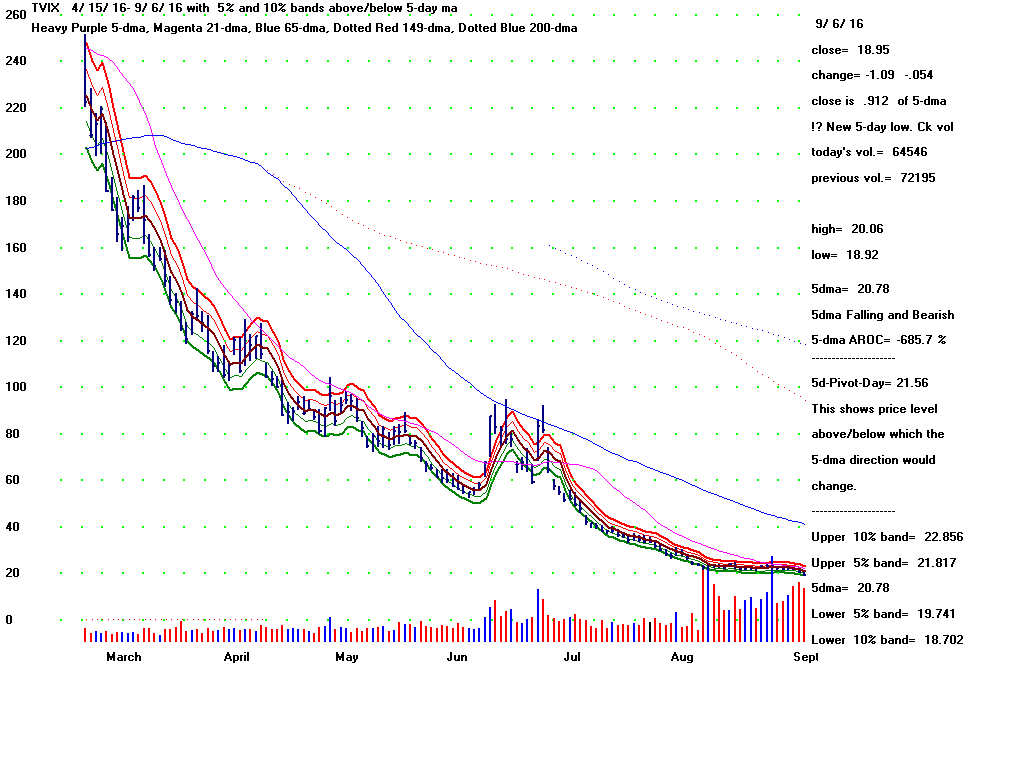1024x768 pixels.
Task: Select the previous vol.= 72195 line
Action: [x=872, y=178]
